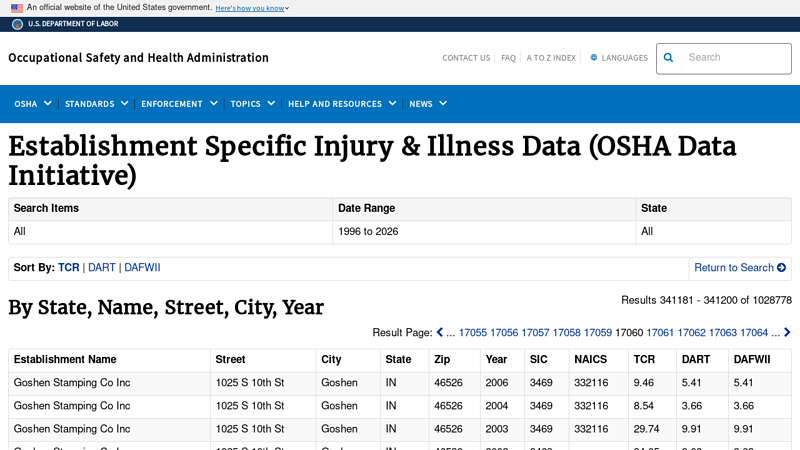This screenshot has width=800, height=450.
Task: Click year cell 2006
Action: 496,383
